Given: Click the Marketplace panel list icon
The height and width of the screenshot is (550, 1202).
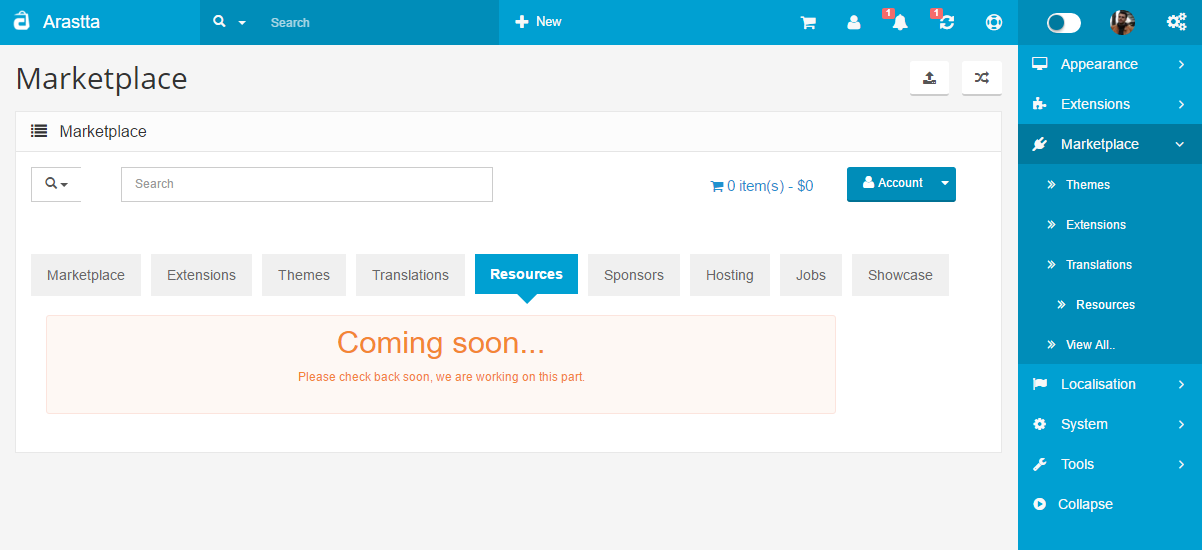Looking at the screenshot, I should point(39,131).
